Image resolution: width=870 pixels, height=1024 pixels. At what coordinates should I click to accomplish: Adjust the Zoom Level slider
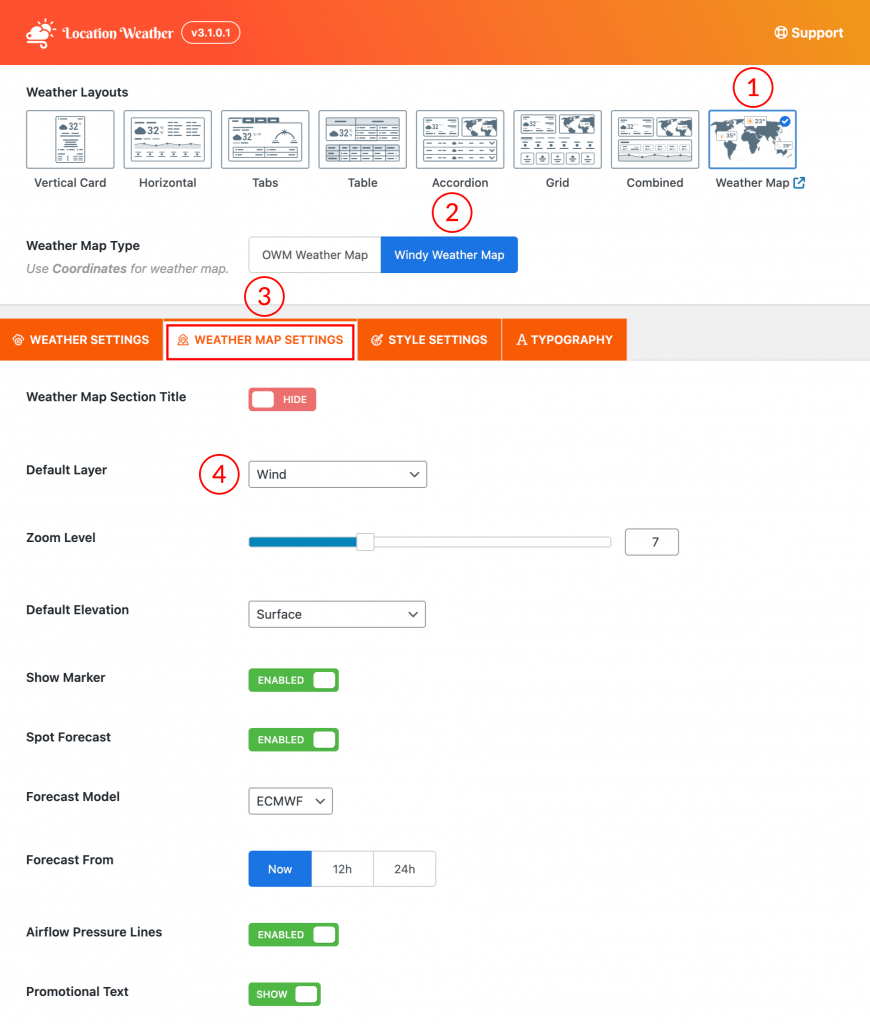(x=364, y=541)
